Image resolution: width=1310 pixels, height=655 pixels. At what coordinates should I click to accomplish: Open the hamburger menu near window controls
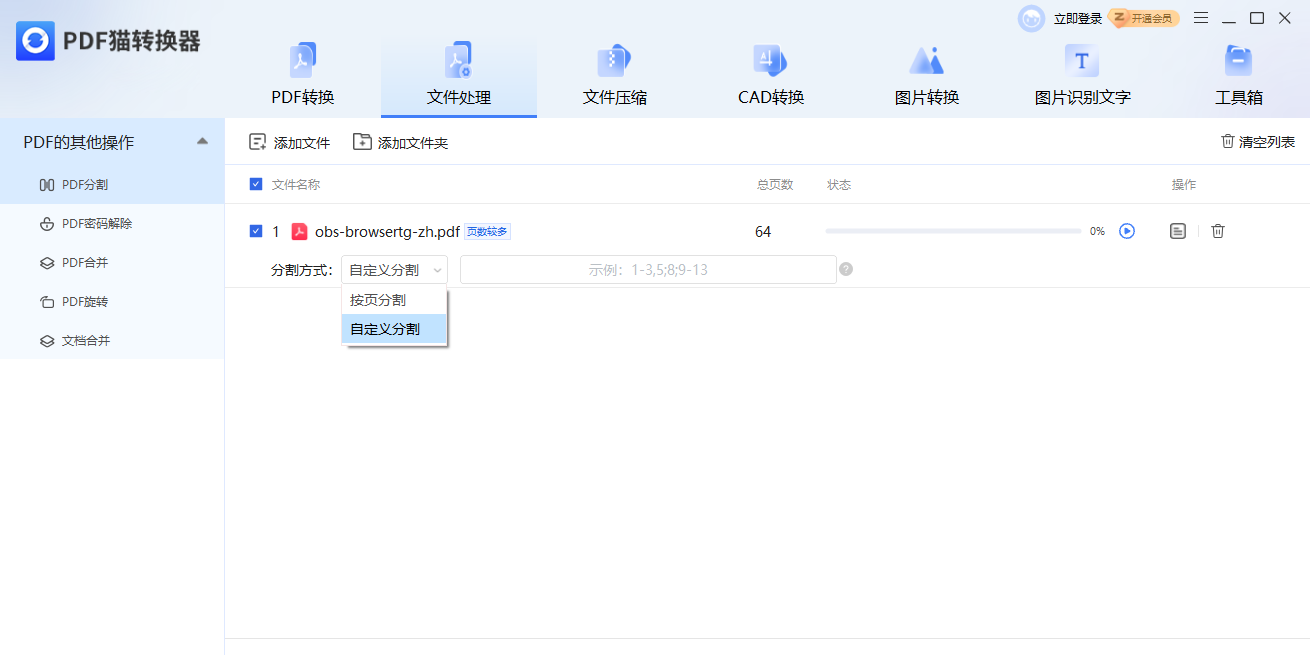point(1201,17)
